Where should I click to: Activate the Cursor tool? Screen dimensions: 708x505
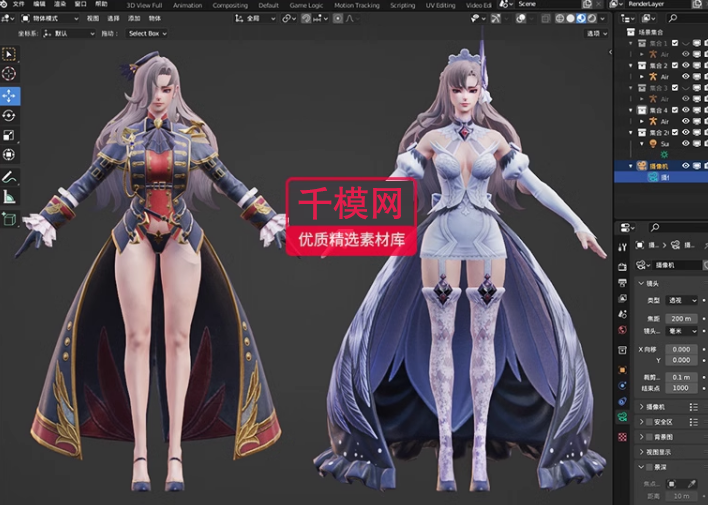(9, 74)
